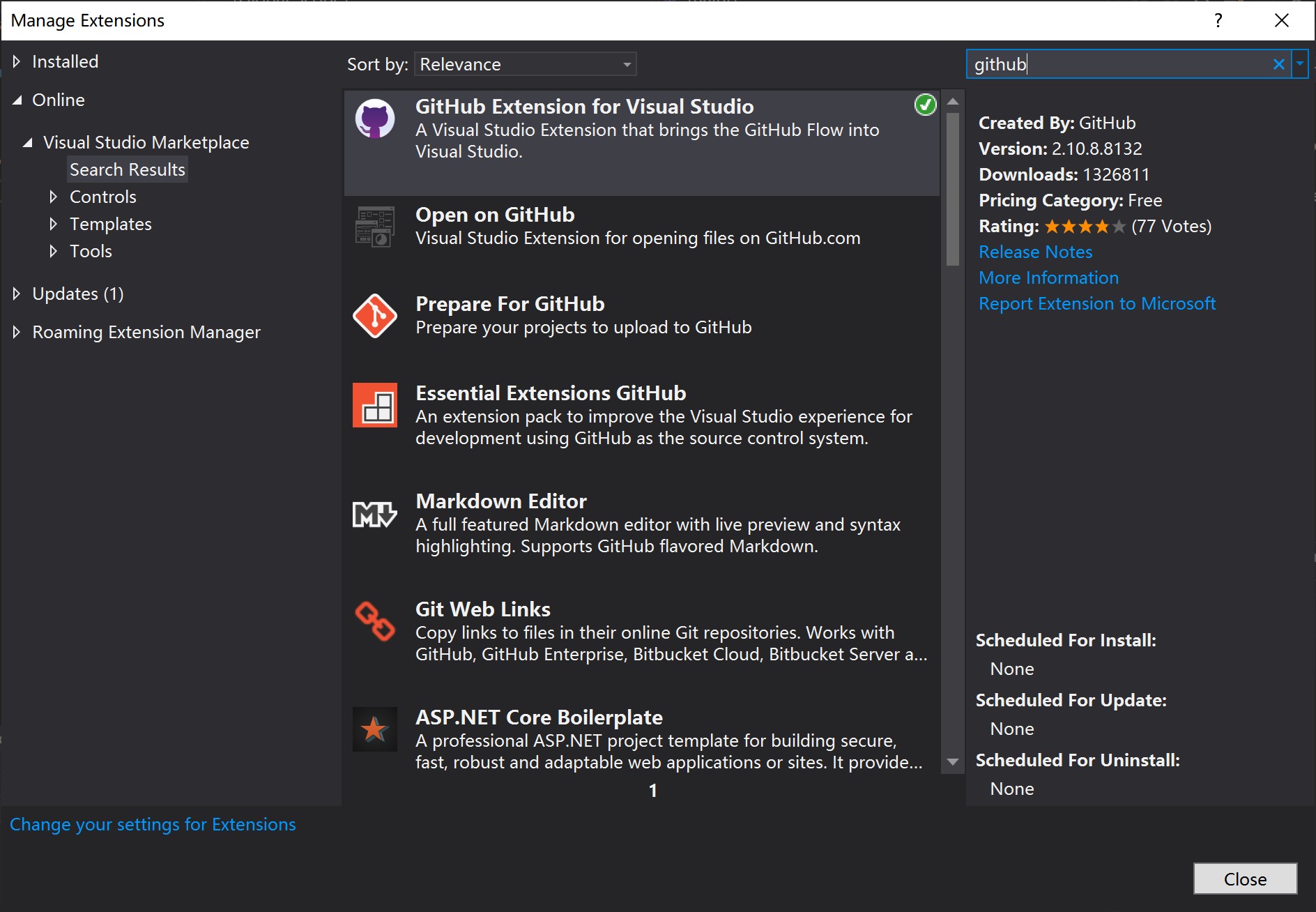
Task: Click the ASP.NET Core Boilerplate star icon
Action: pyautogui.click(x=375, y=729)
